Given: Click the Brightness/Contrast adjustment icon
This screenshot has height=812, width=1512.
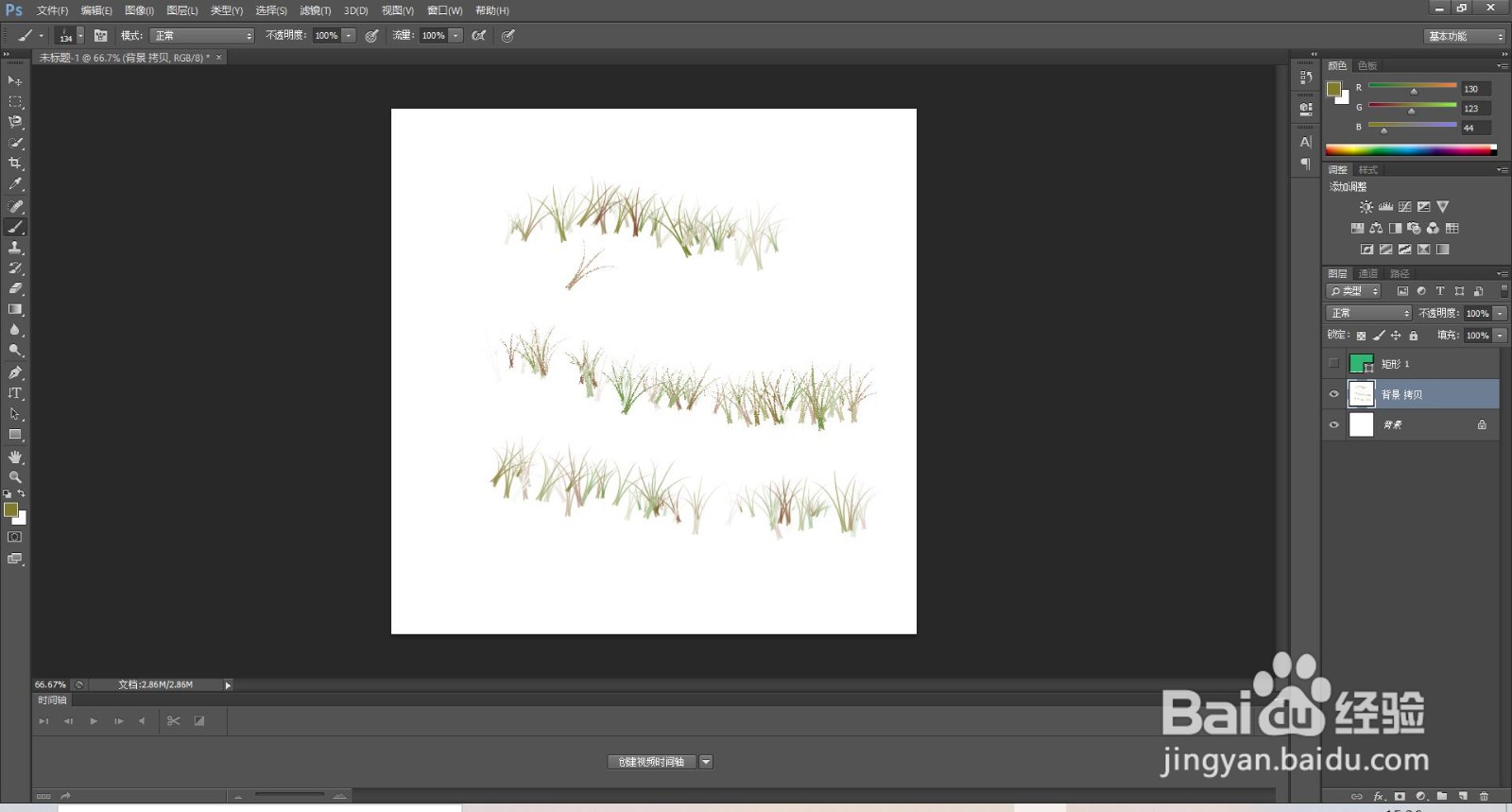Looking at the screenshot, I should (1366, 207).
